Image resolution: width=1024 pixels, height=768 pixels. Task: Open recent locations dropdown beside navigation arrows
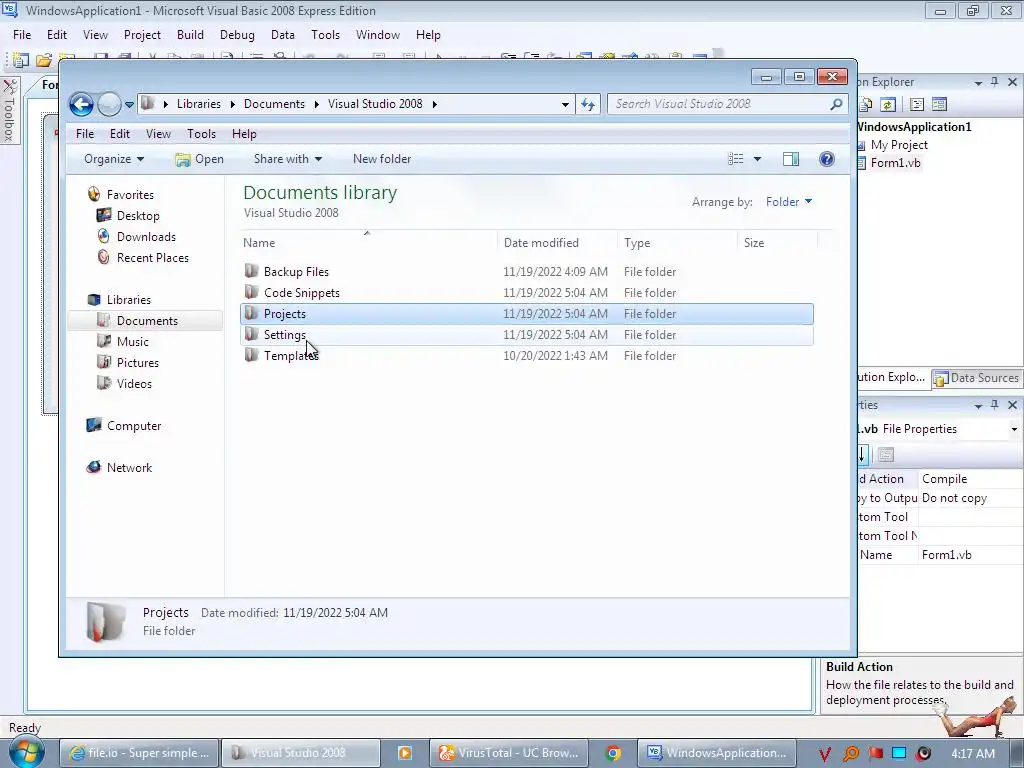point(129,104)
